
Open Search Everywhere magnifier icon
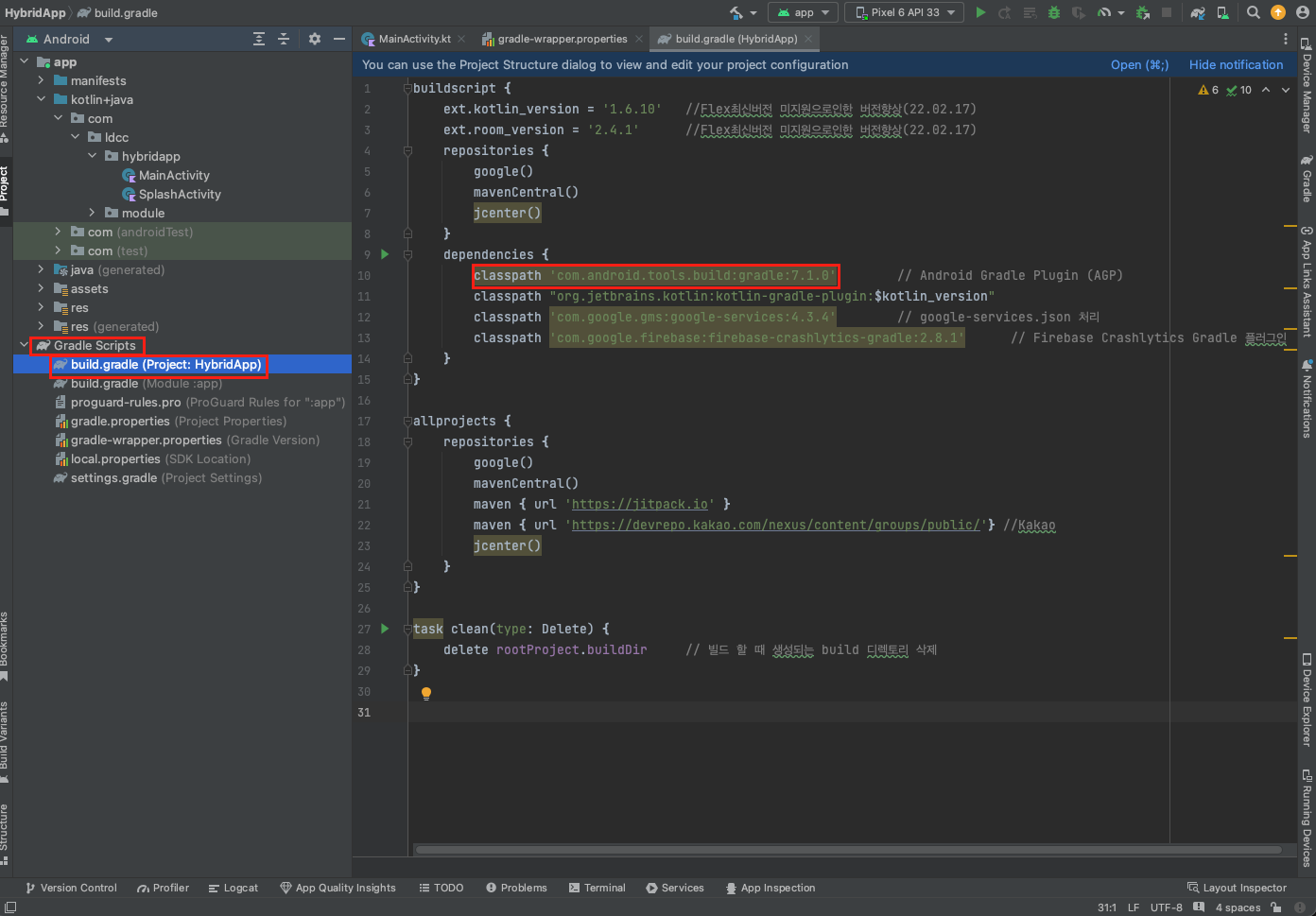click(x=1253, y=12)
